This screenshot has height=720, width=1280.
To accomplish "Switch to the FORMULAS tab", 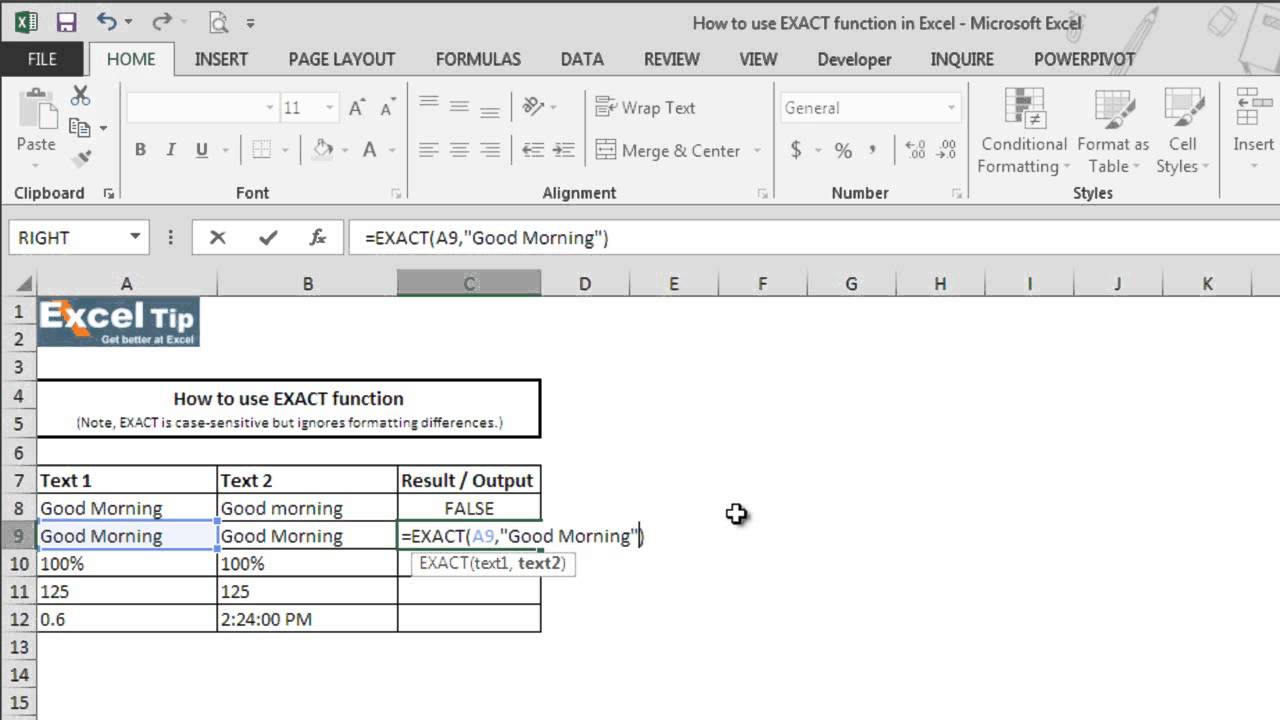I will point(478,59).
